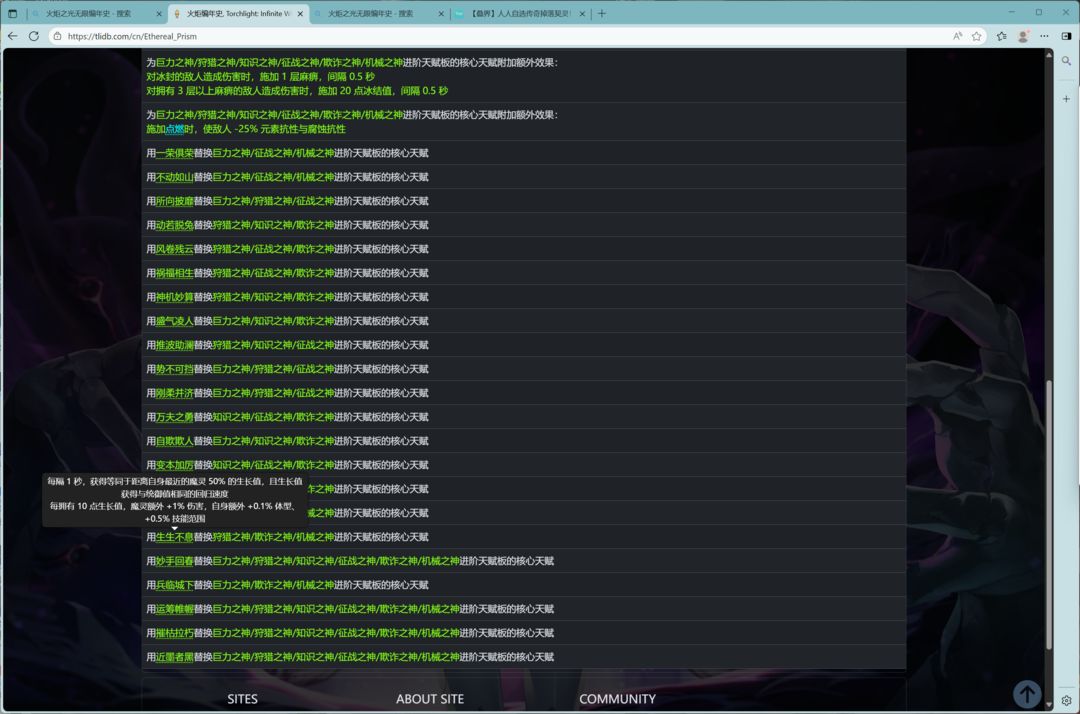Open the tab actions menu icon

coord(12,13)
